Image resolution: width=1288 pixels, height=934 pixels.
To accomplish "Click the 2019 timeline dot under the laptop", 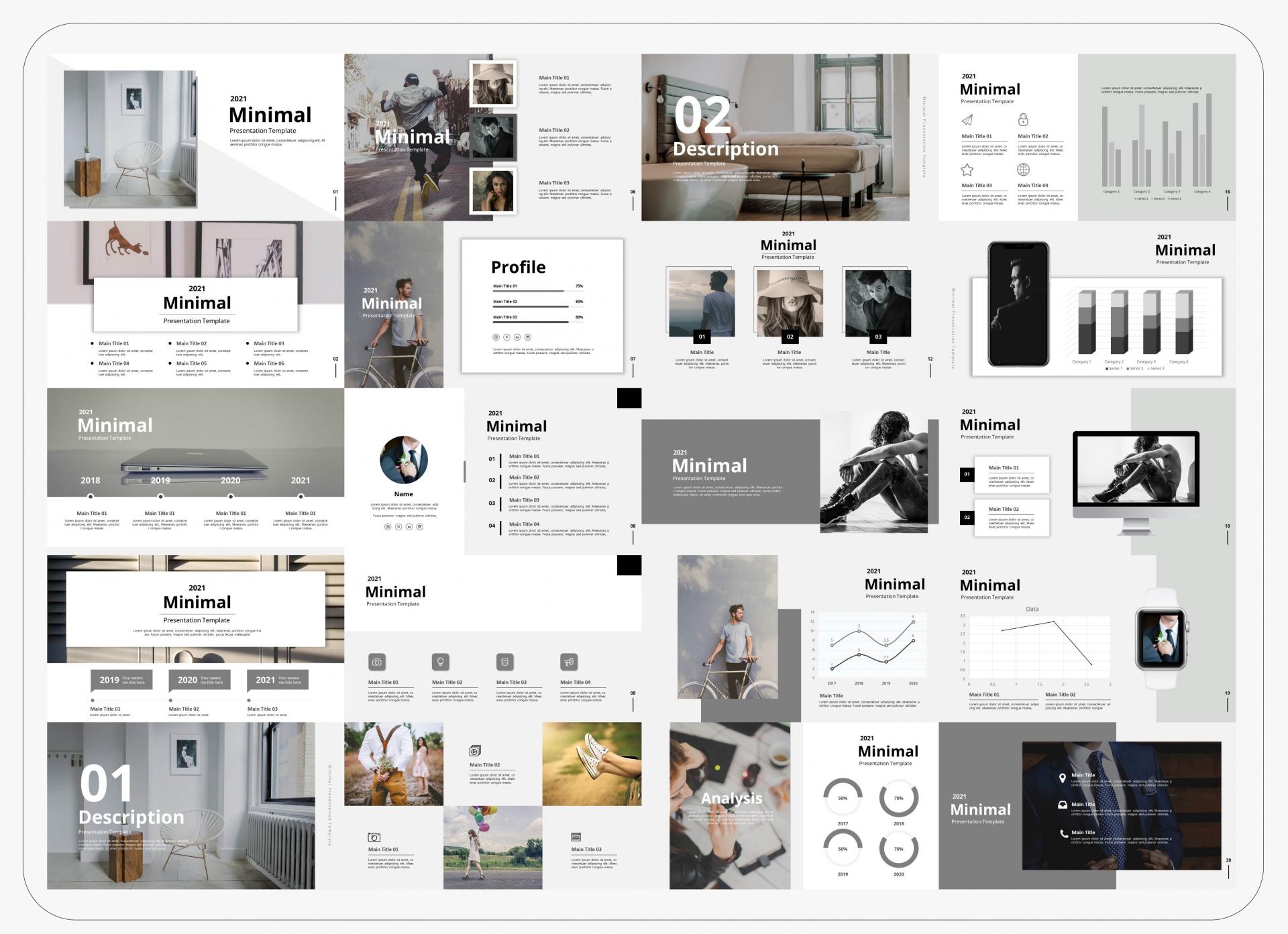I will click(x=160, y=496).
